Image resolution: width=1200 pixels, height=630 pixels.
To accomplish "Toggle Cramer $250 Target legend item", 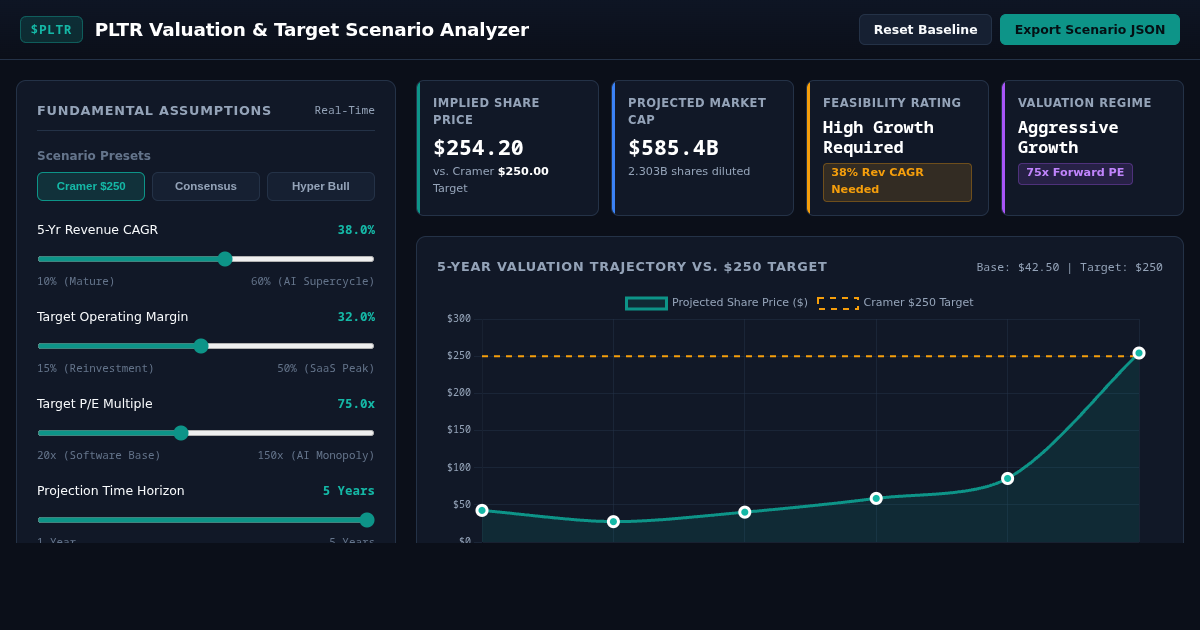I will pyautogui.click(x=895, y=303).
